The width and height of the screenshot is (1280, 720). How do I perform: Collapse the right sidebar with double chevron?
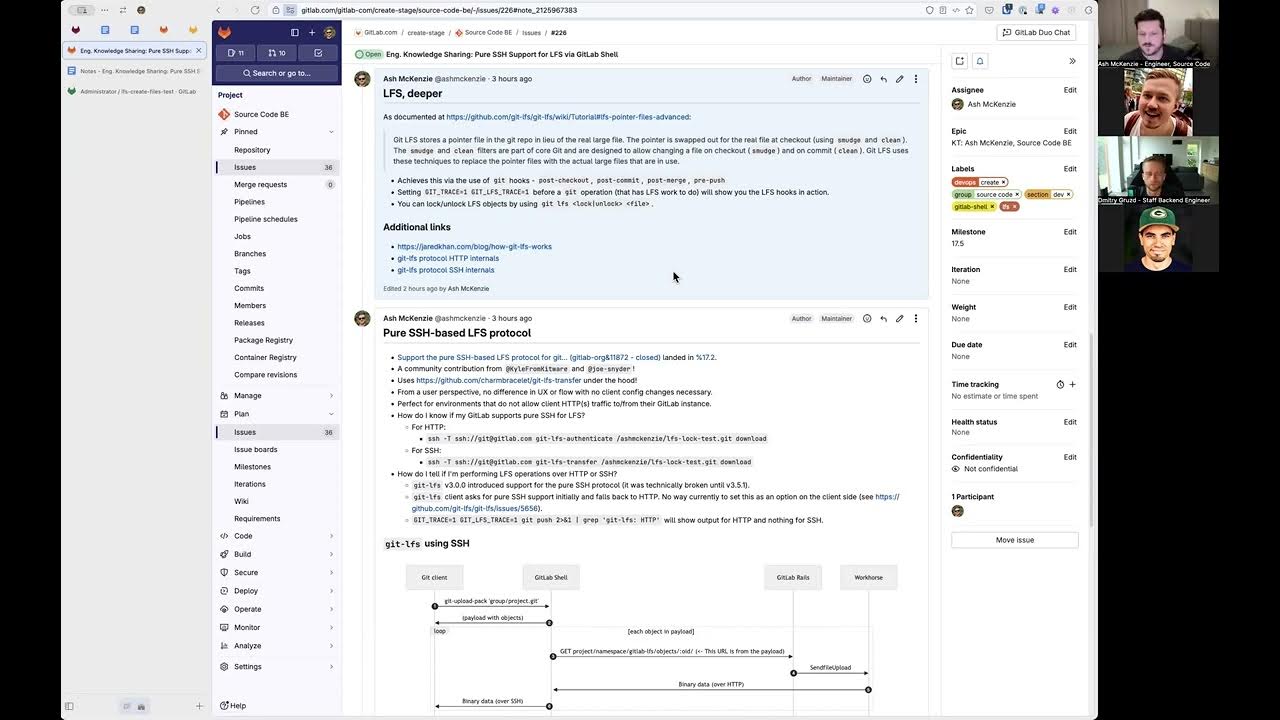[x=1072, y=61]
